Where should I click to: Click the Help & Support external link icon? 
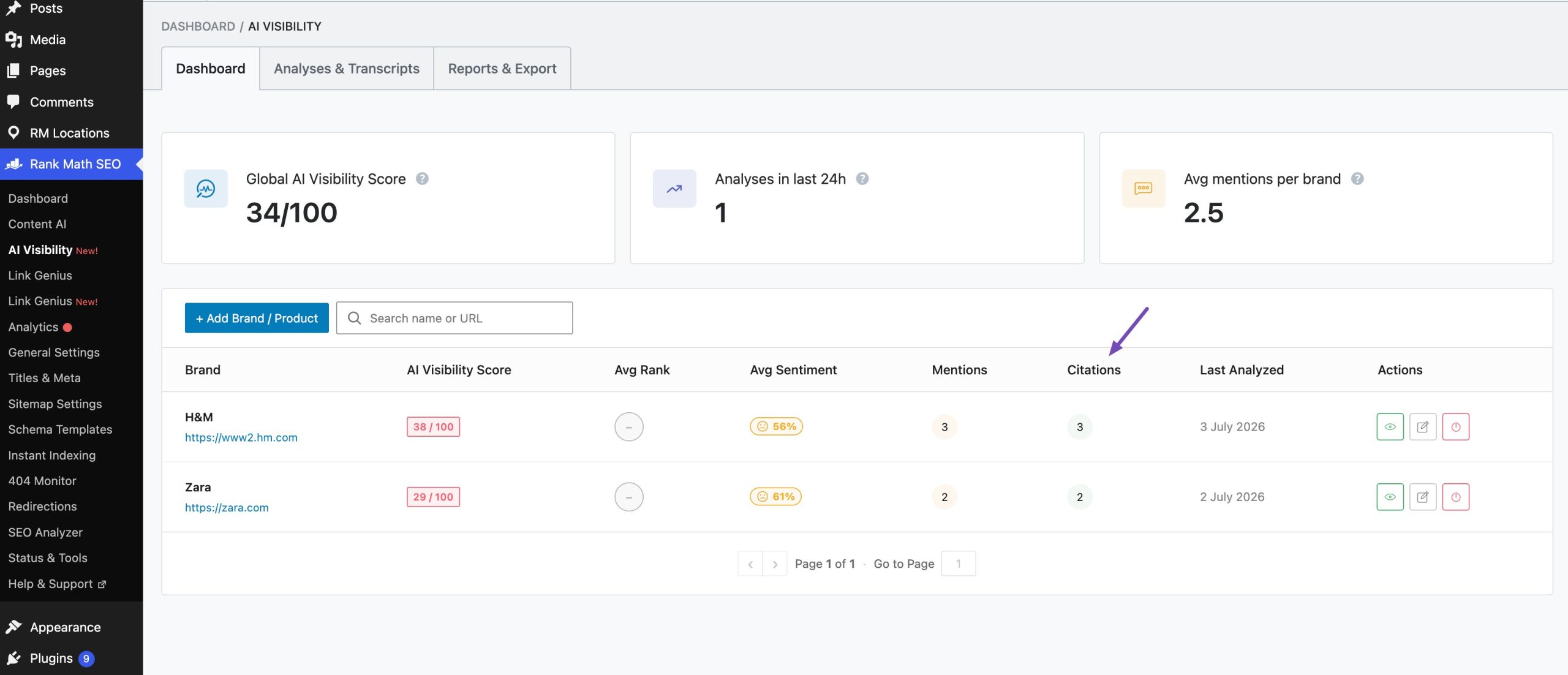(102, 584)
